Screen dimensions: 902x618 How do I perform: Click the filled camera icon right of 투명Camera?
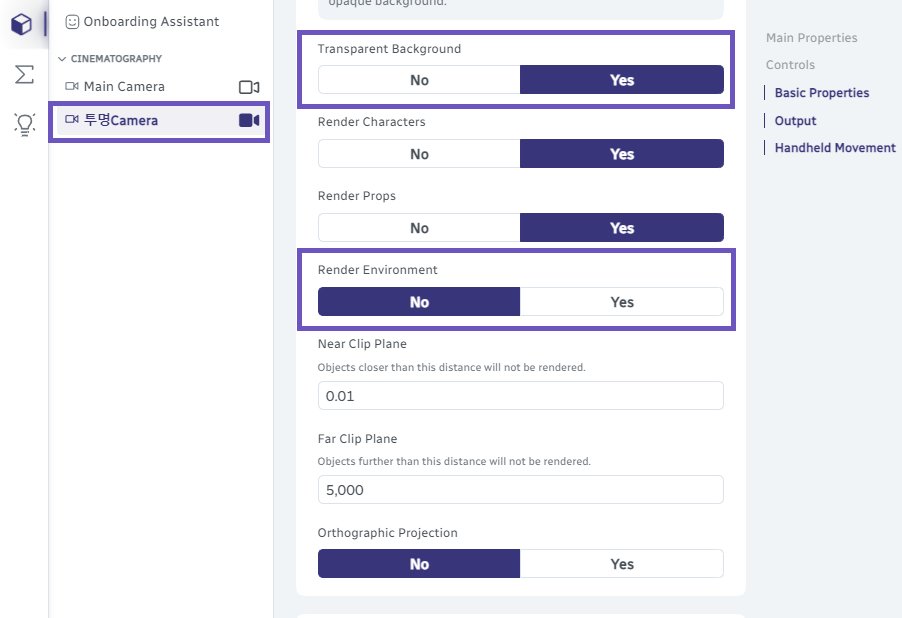pyautogui.click(x=249, y=121)
